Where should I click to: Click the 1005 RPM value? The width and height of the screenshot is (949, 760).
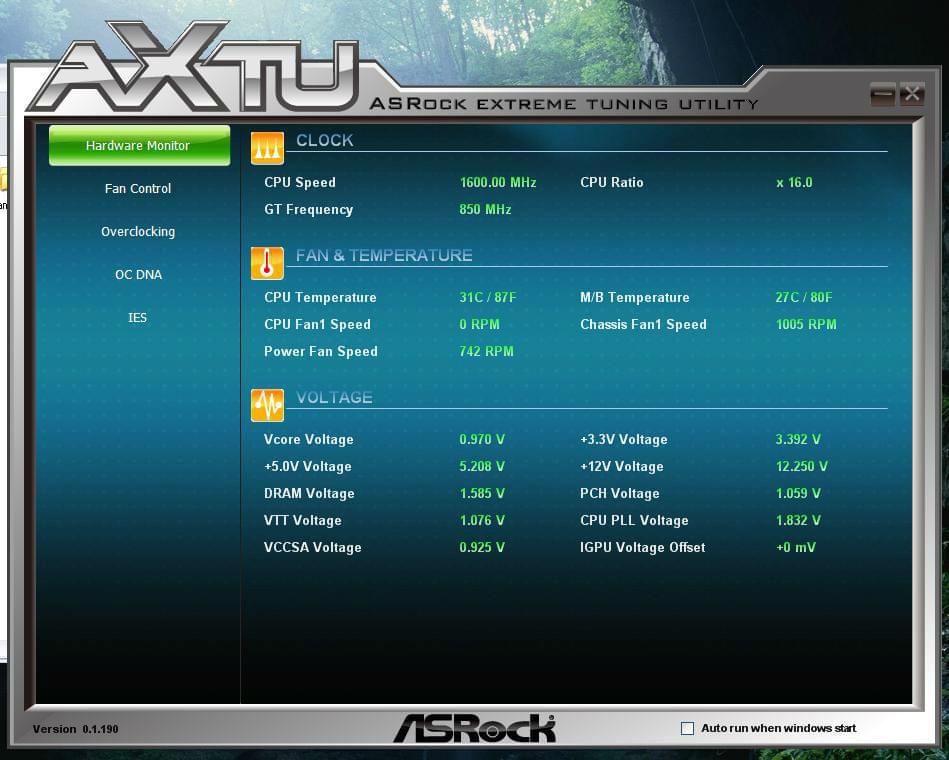pyautogui.click(x=806, y=324)
